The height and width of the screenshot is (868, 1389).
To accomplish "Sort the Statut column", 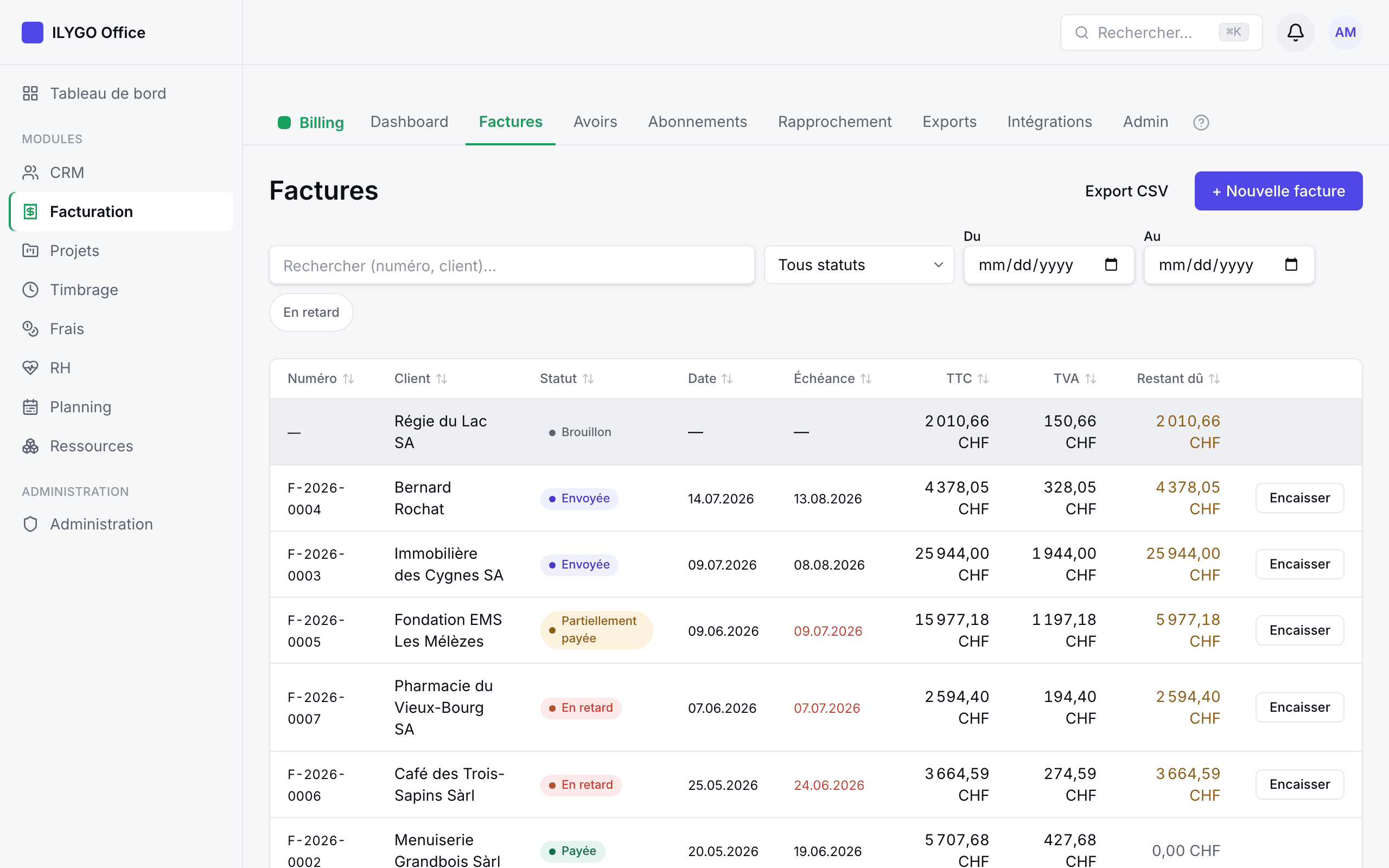I will [x=566, y=379].
